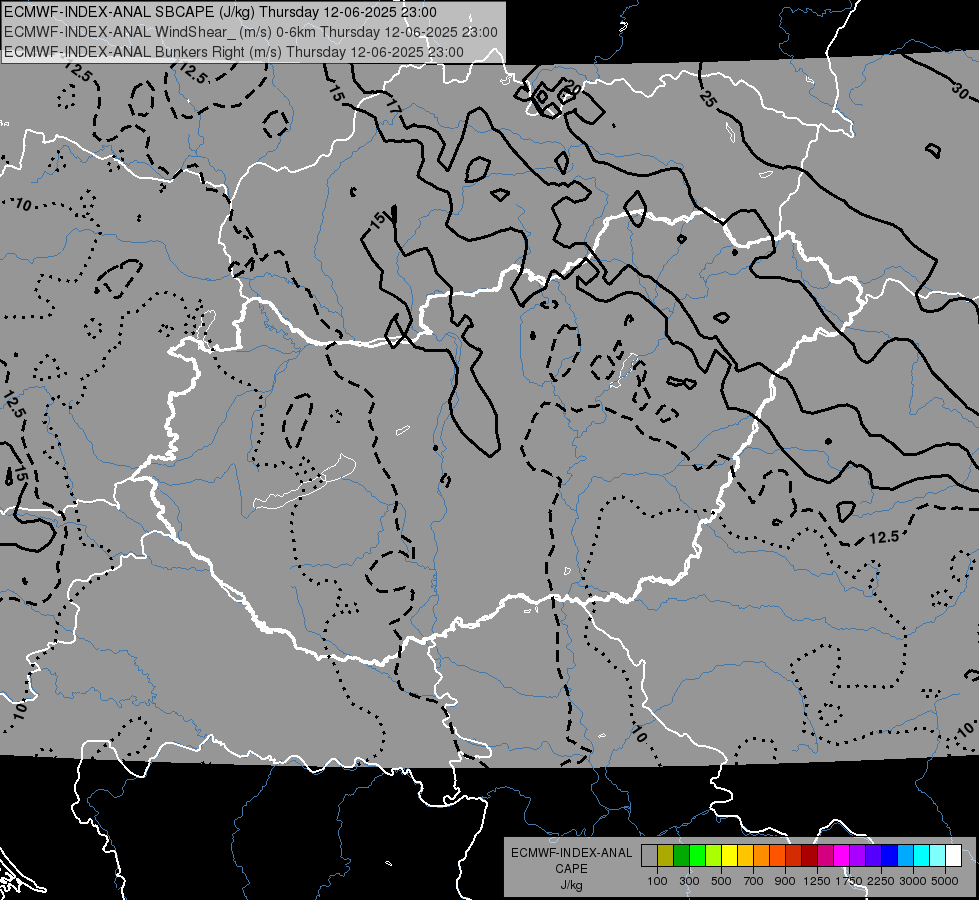Click the contour label 20
Image resolution: width=979 pixels, height=900 pixels.
click(x=572, y=88)
